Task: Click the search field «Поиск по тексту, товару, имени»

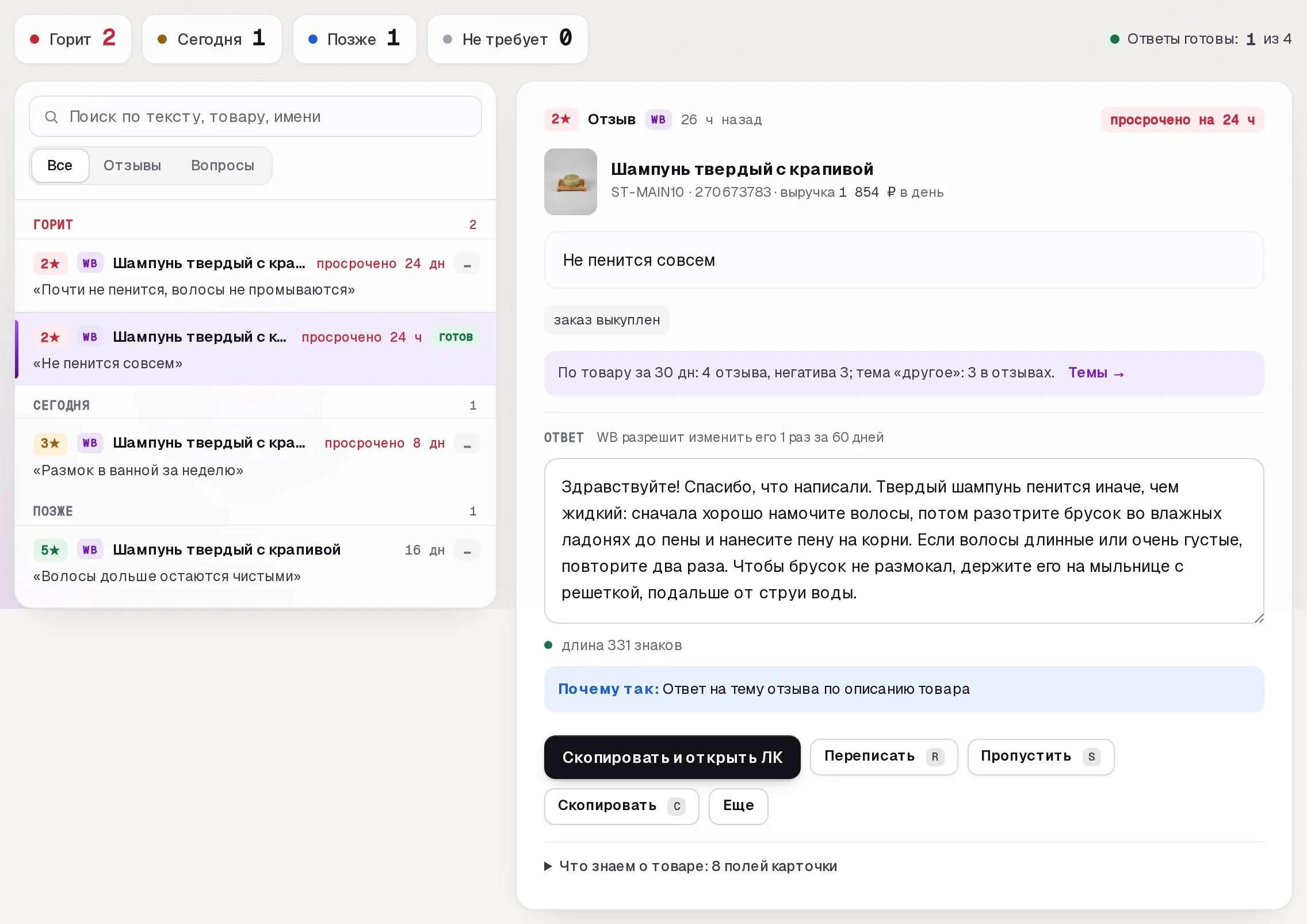Action: click(x=255, y=117)
